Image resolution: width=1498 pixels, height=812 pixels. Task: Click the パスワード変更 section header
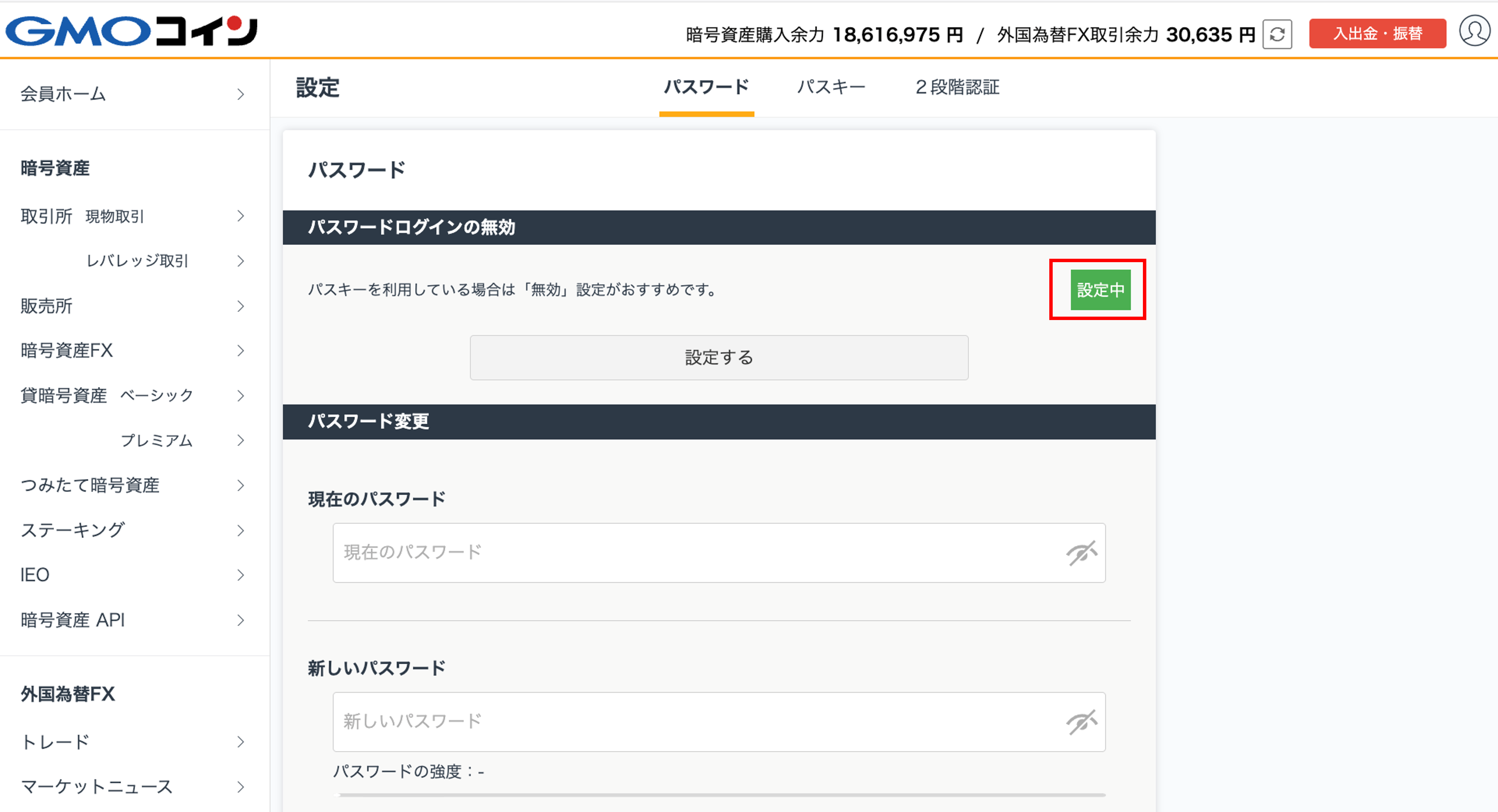pyautogui.click(x=719, y=422)
